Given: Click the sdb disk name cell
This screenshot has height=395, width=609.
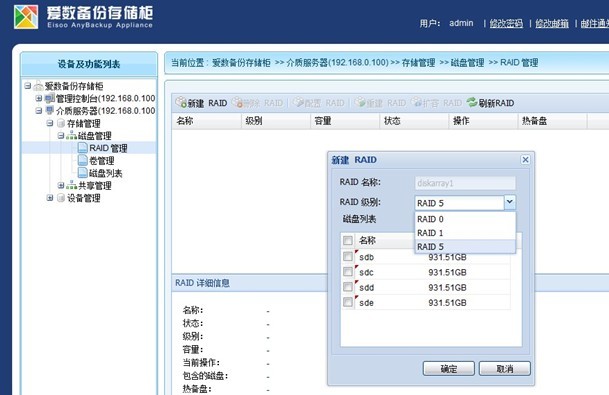Looking at the screenshot, I should point(366,257).
